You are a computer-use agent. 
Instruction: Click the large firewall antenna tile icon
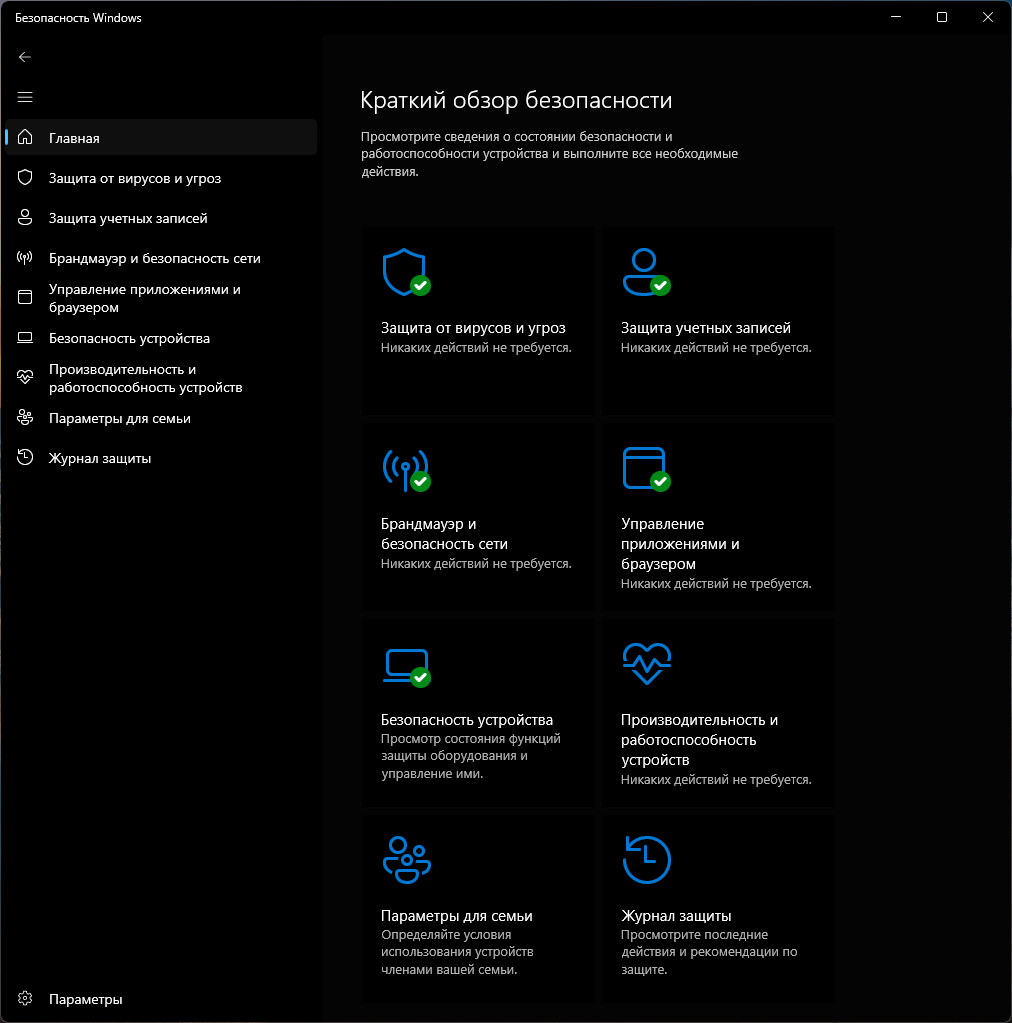point(405,469)
